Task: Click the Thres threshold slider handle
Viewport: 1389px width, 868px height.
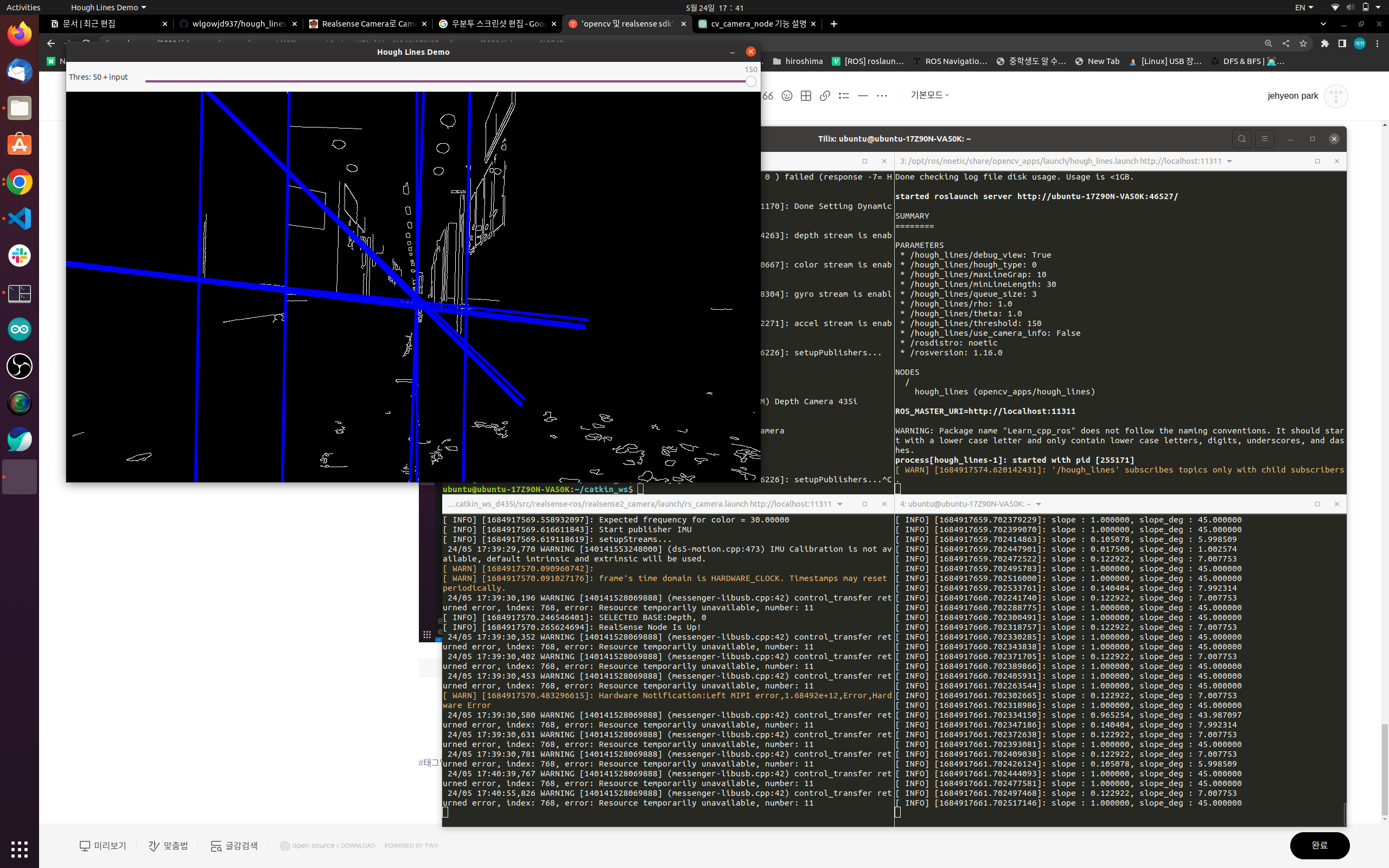Action: click(x=751, y=81)
